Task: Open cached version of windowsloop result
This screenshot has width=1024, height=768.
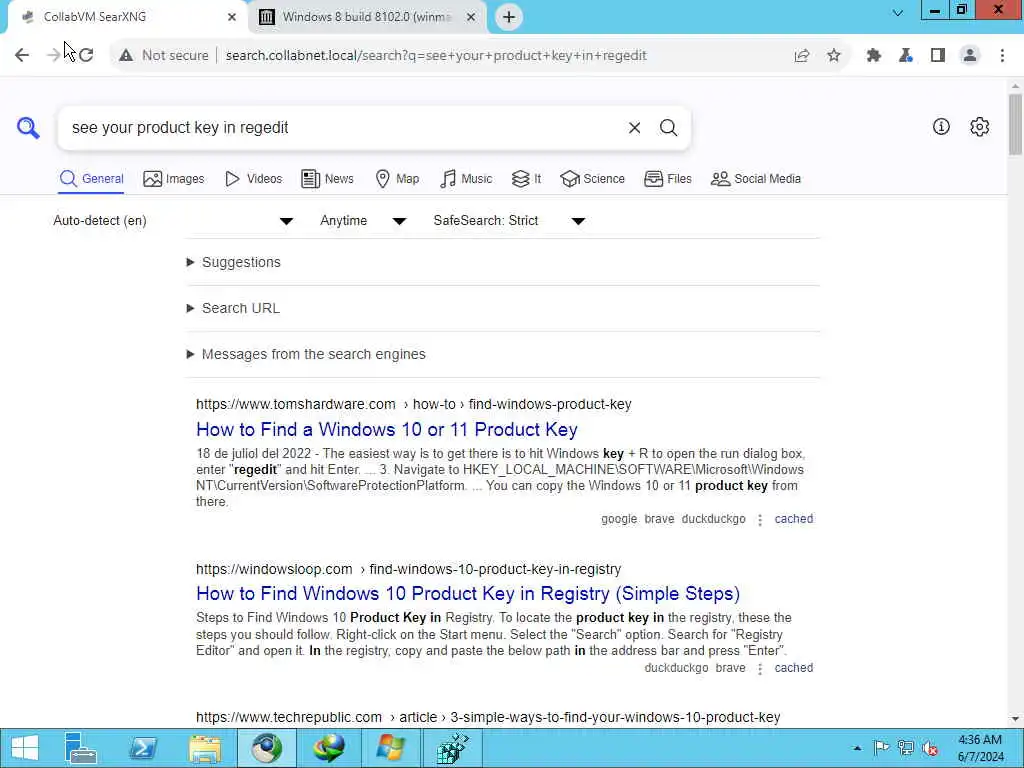Action: (793, 668)
